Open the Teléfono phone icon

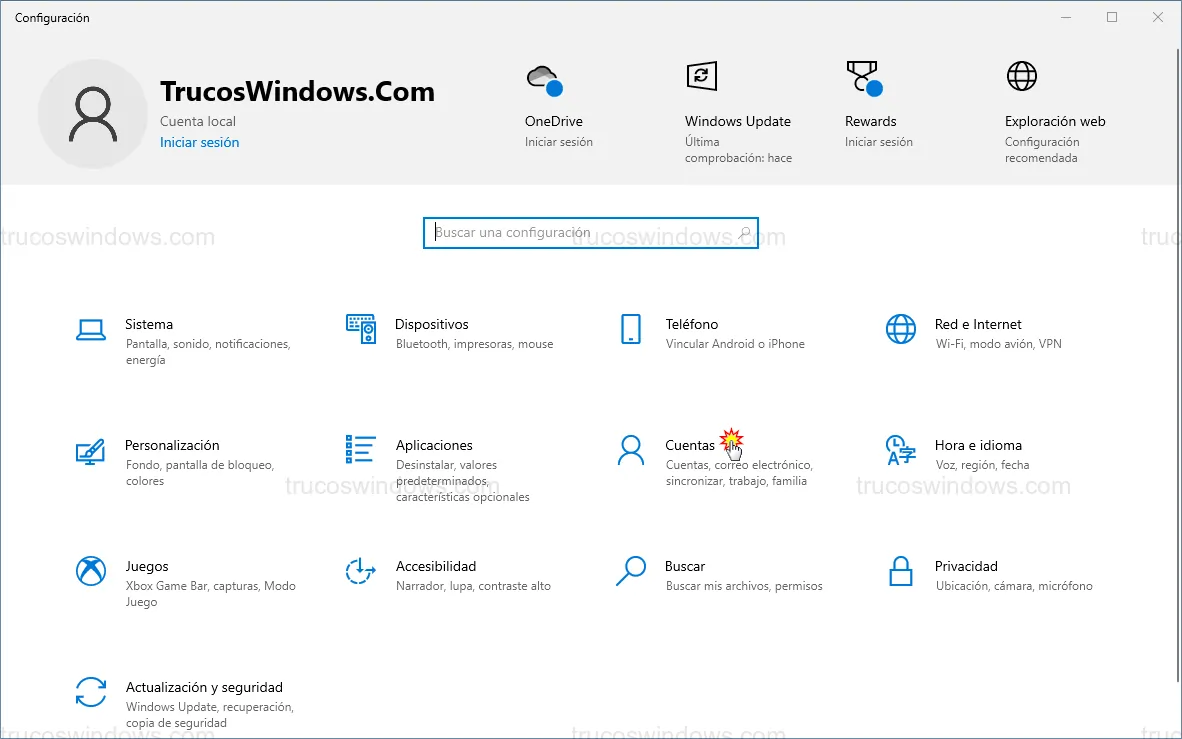(x=631, y=329)
